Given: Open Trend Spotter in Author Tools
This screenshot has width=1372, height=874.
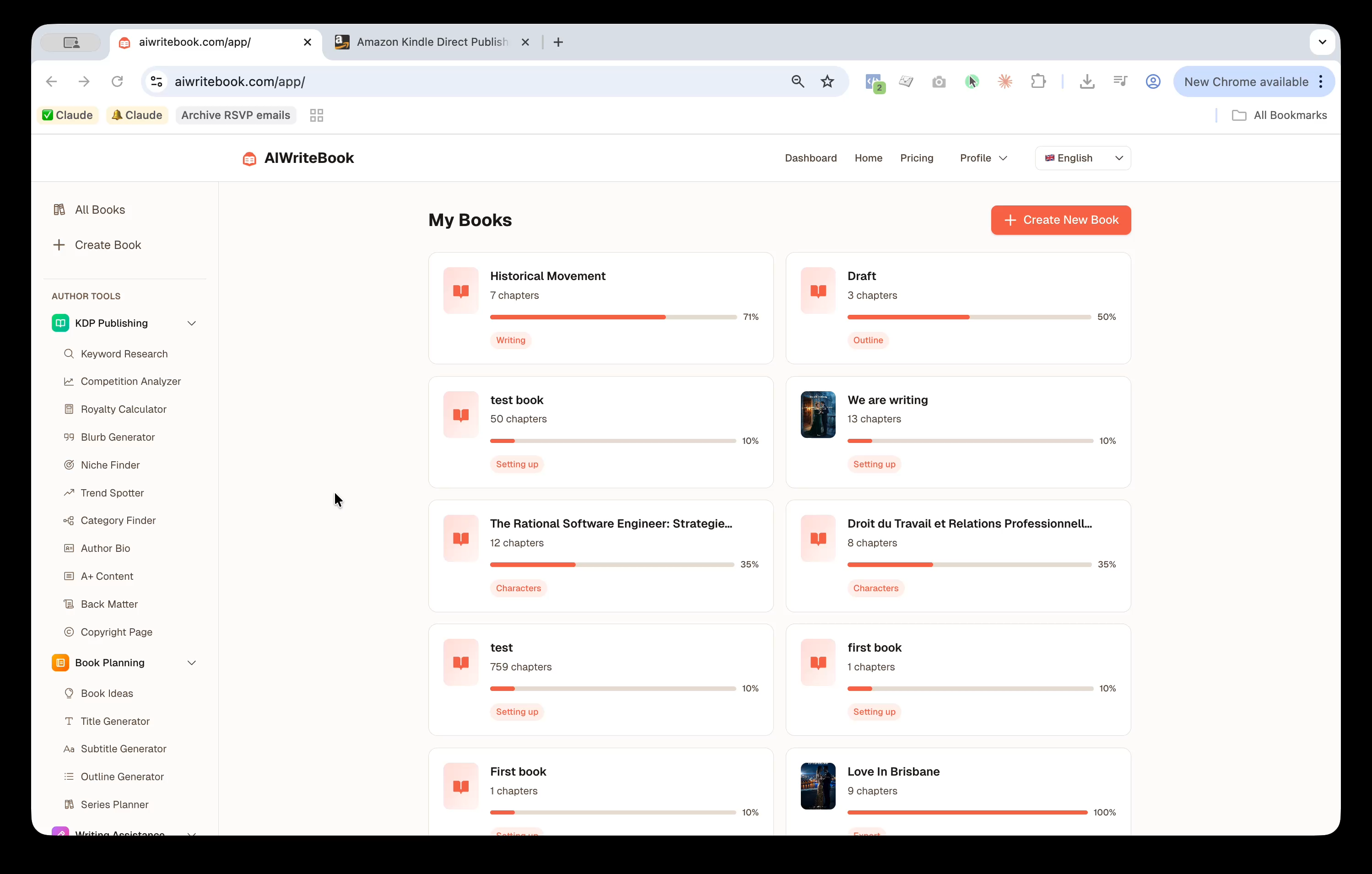Looking at the screenshot, I should coord(112,492).
